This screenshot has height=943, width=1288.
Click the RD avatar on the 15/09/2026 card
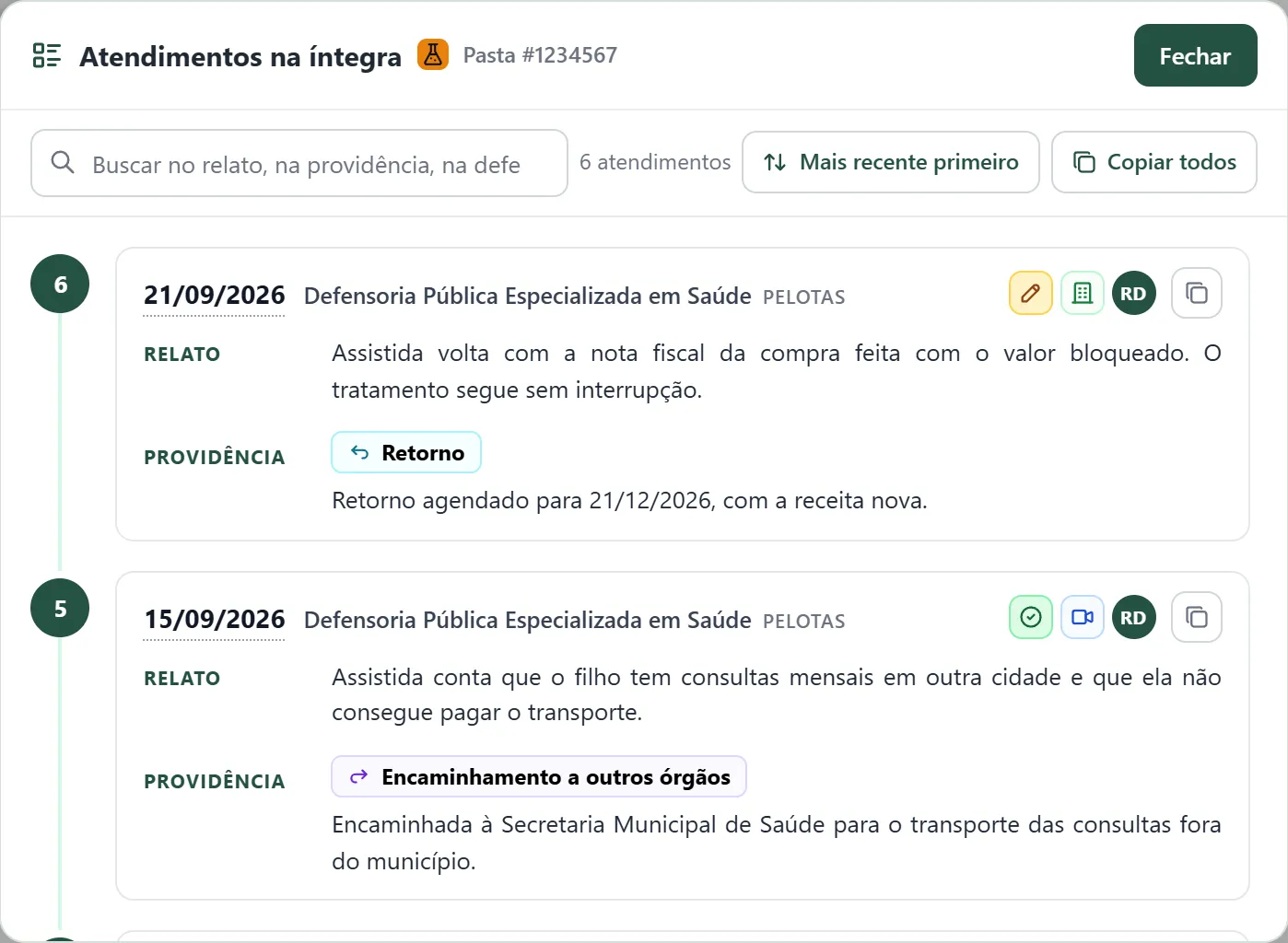(x=1133, y=617)
